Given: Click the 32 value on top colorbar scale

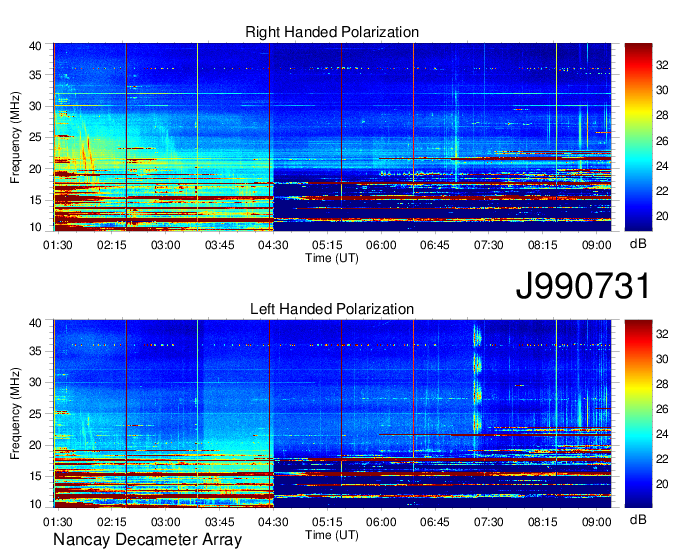Looking at the screenshot, I should pos(662,65).
